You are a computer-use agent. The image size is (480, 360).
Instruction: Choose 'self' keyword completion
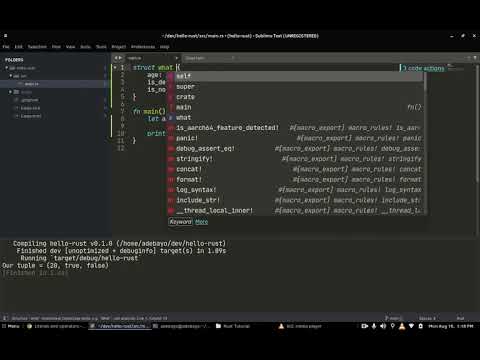[x=296, y=76]
